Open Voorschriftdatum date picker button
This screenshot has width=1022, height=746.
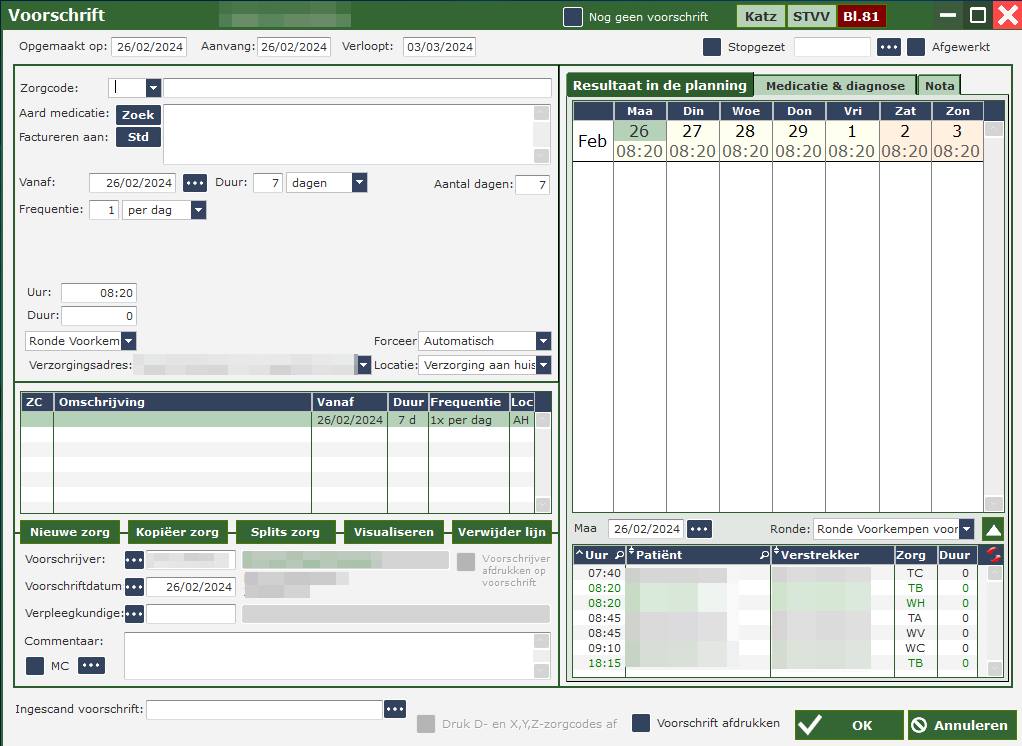[134, 587]
